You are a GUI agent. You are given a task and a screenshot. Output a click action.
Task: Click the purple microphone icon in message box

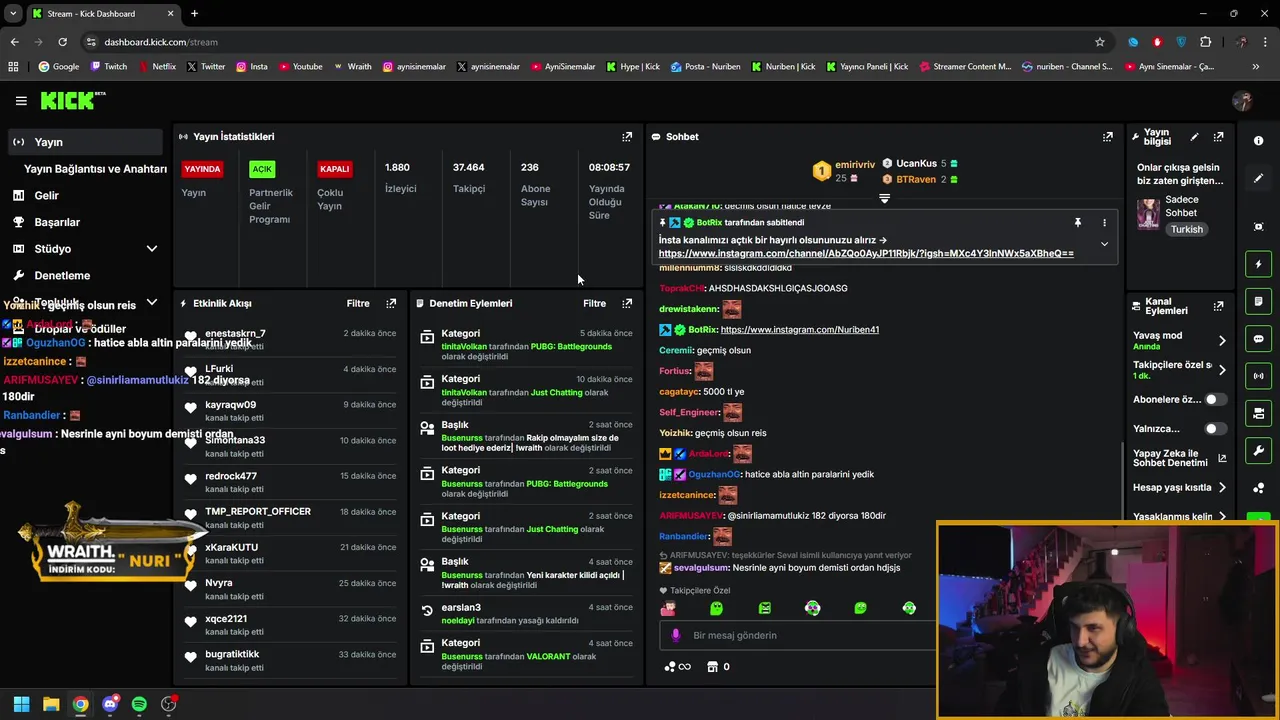click(676, 635)
